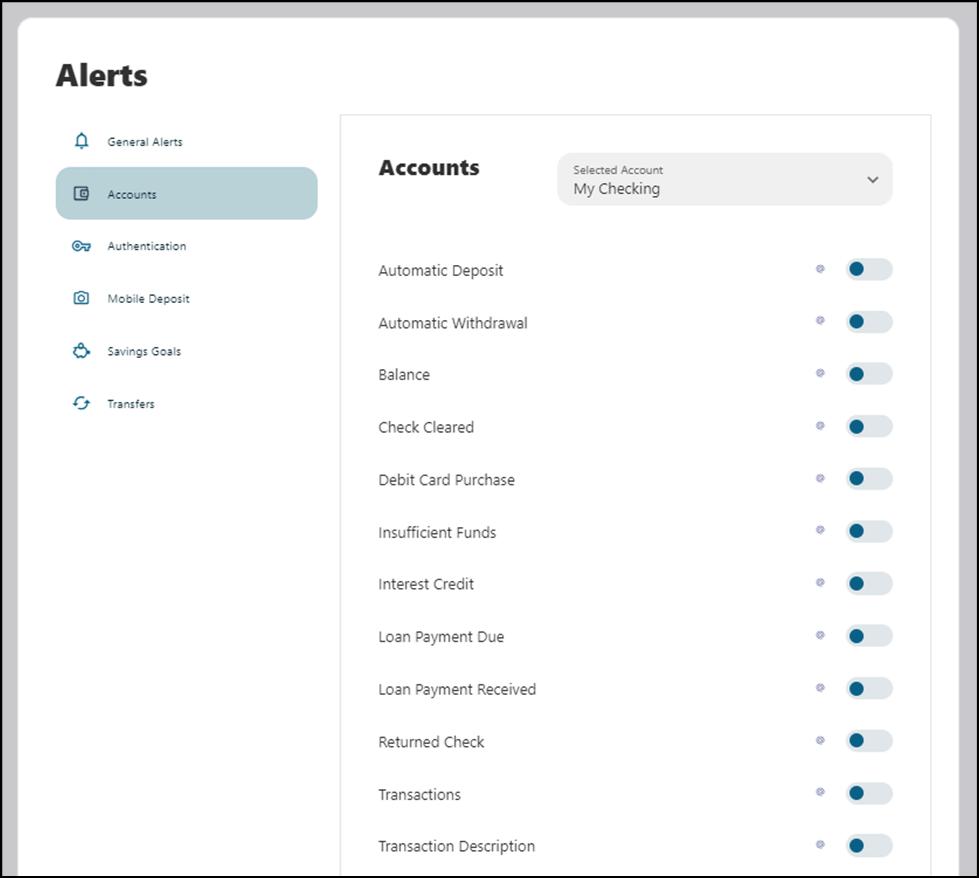Click the piggy bank icon beside Savings Goals
The image size is (979, 878).
point(81,351)
